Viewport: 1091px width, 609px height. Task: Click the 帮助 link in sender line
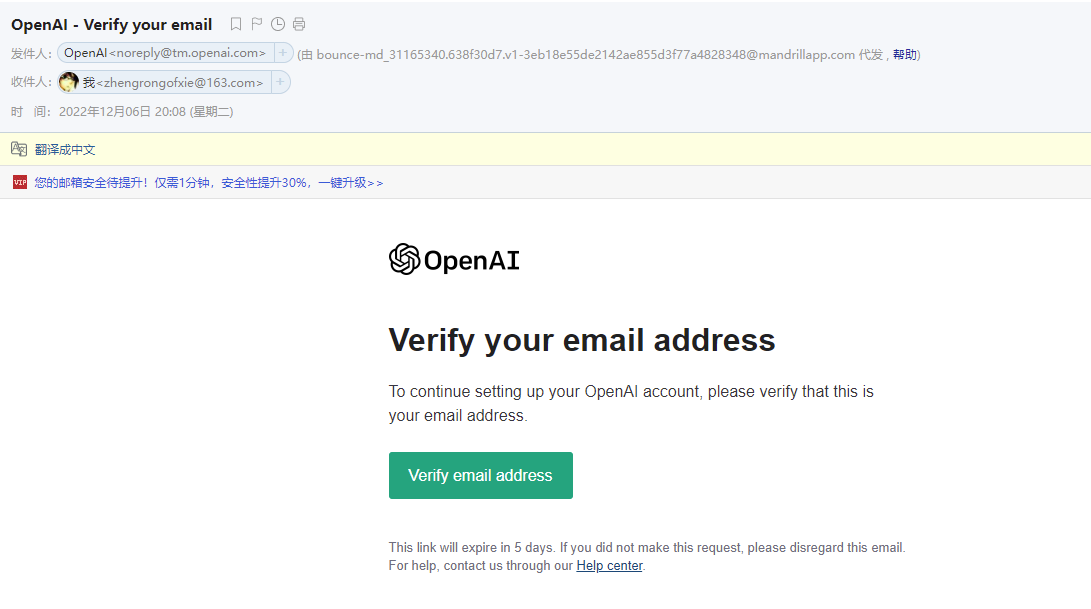coord(904,54)
